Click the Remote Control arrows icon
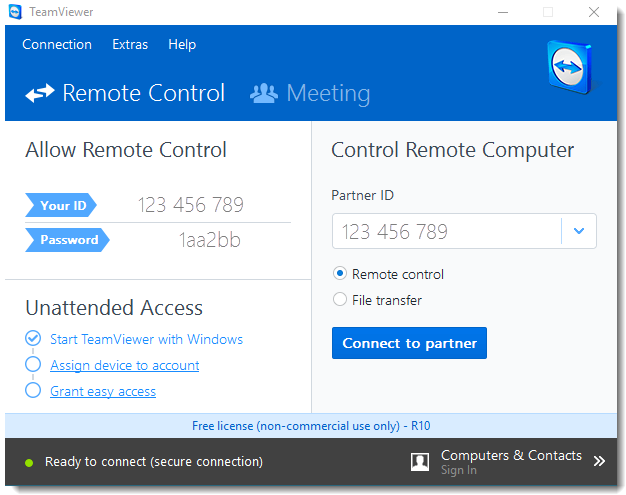The image size is (626, 495). pos(40,94)
